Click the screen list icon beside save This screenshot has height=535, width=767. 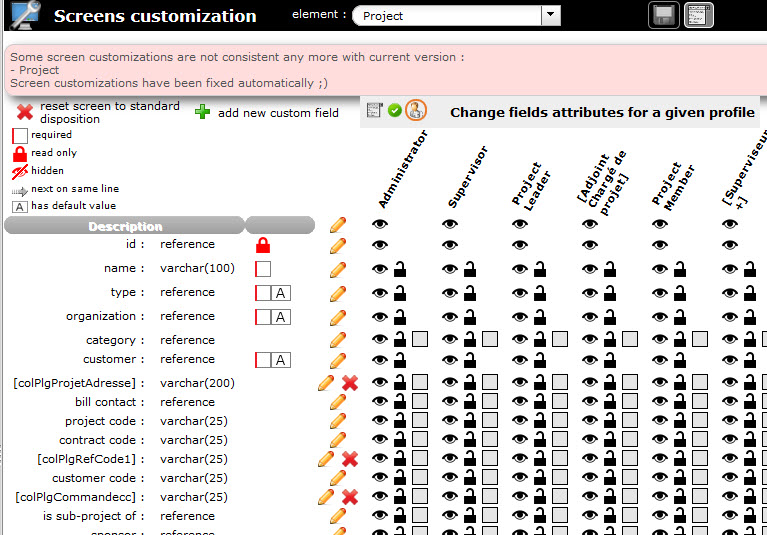click(698, 15)
